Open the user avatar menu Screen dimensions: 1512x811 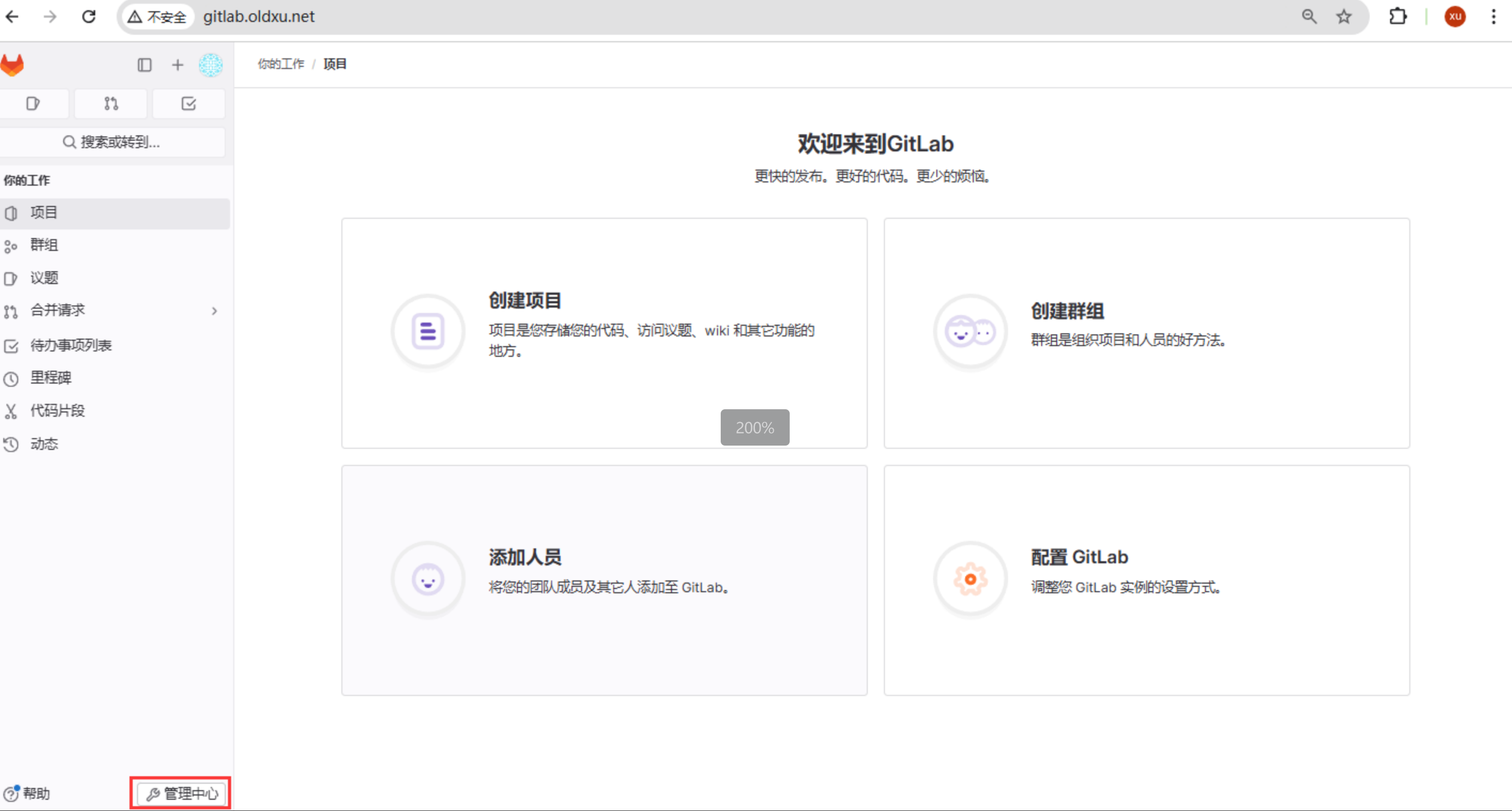click(x=210, y=65)
